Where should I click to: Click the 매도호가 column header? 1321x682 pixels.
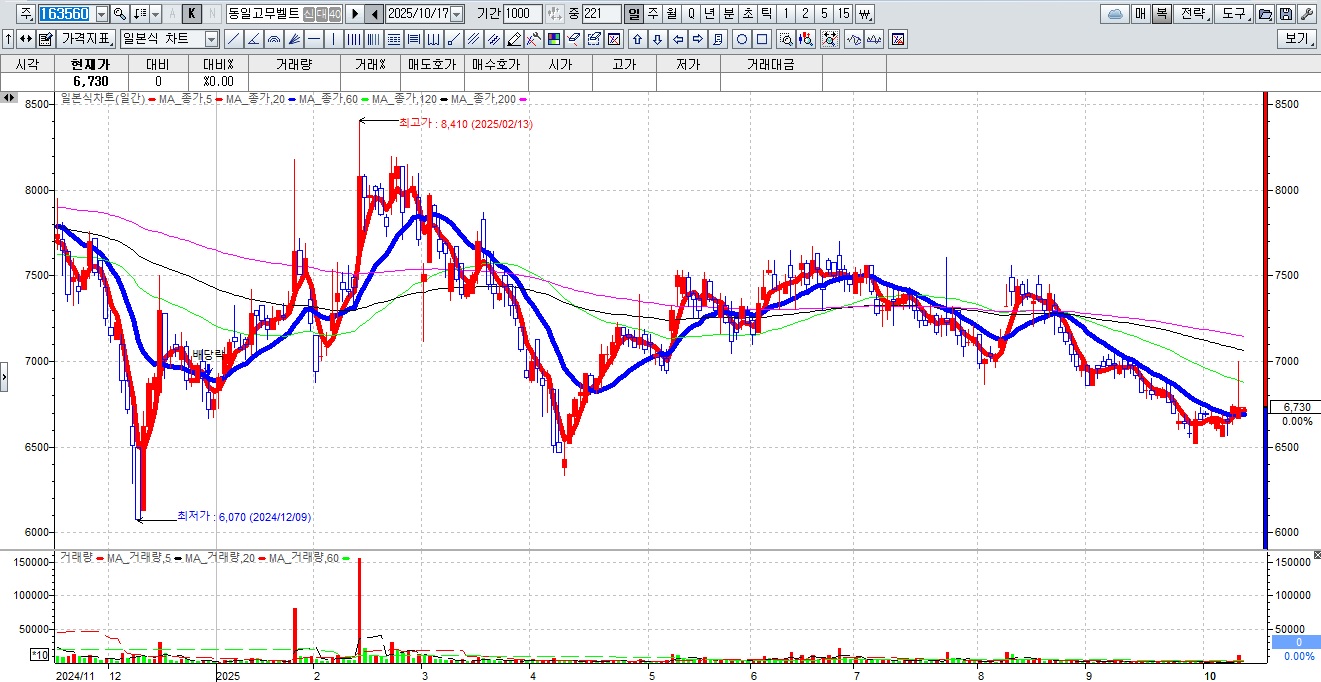pos(432,64)
